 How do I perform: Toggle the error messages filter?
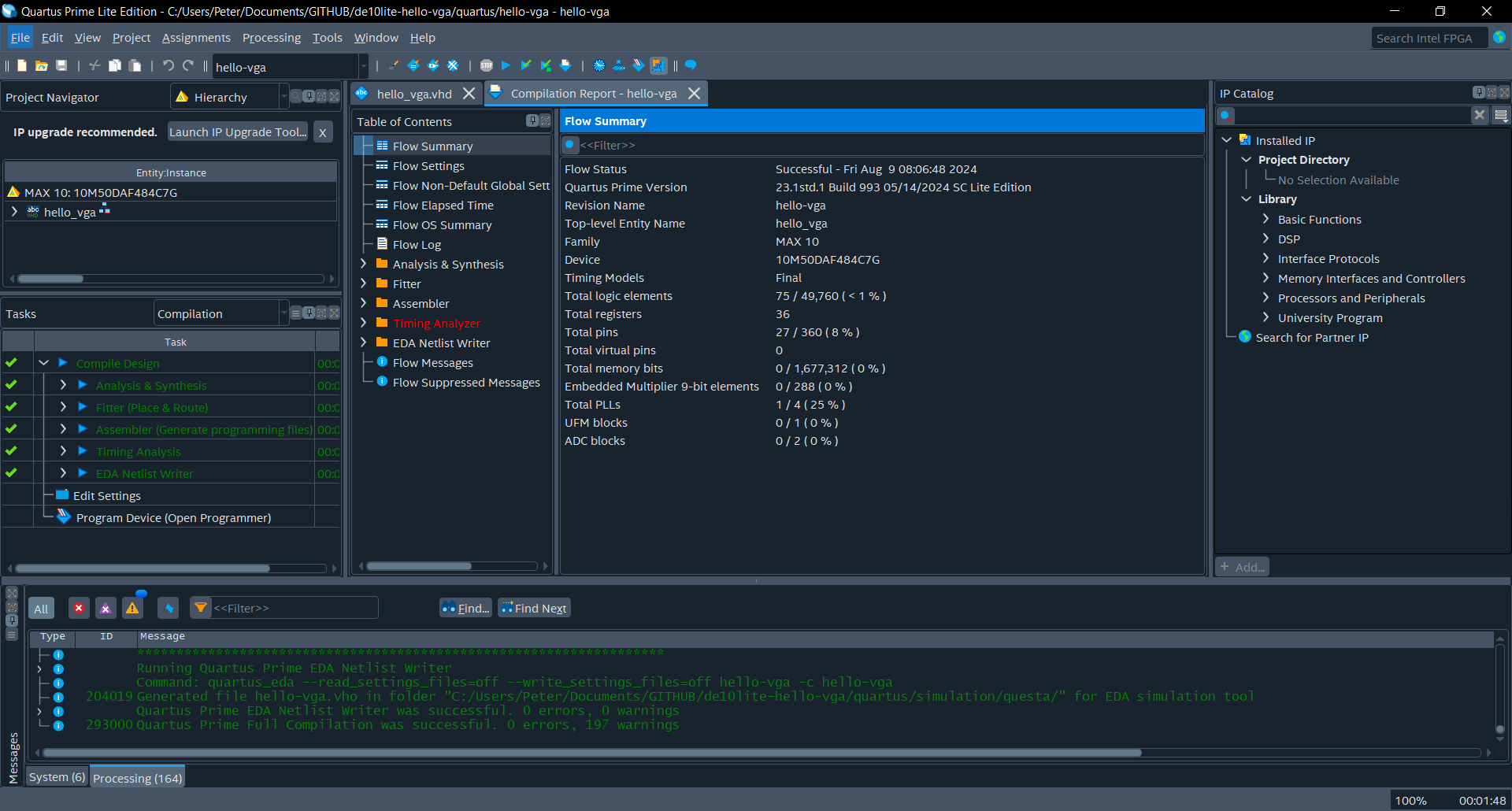(x=79, y=609)
